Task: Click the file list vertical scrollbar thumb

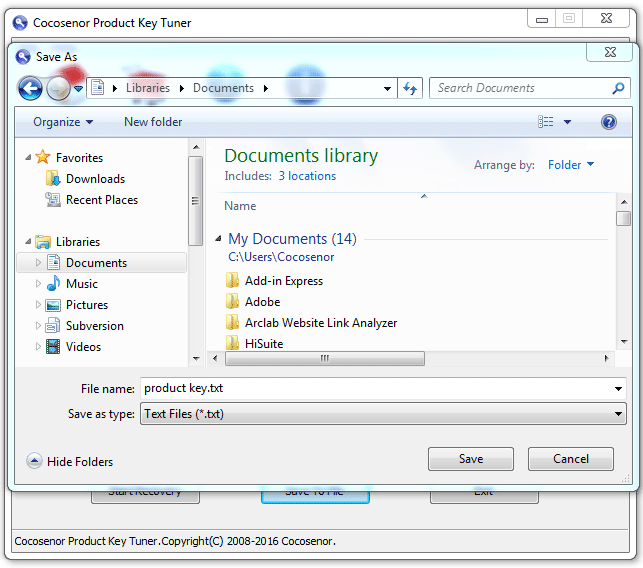Action: (x=623, y=218)
